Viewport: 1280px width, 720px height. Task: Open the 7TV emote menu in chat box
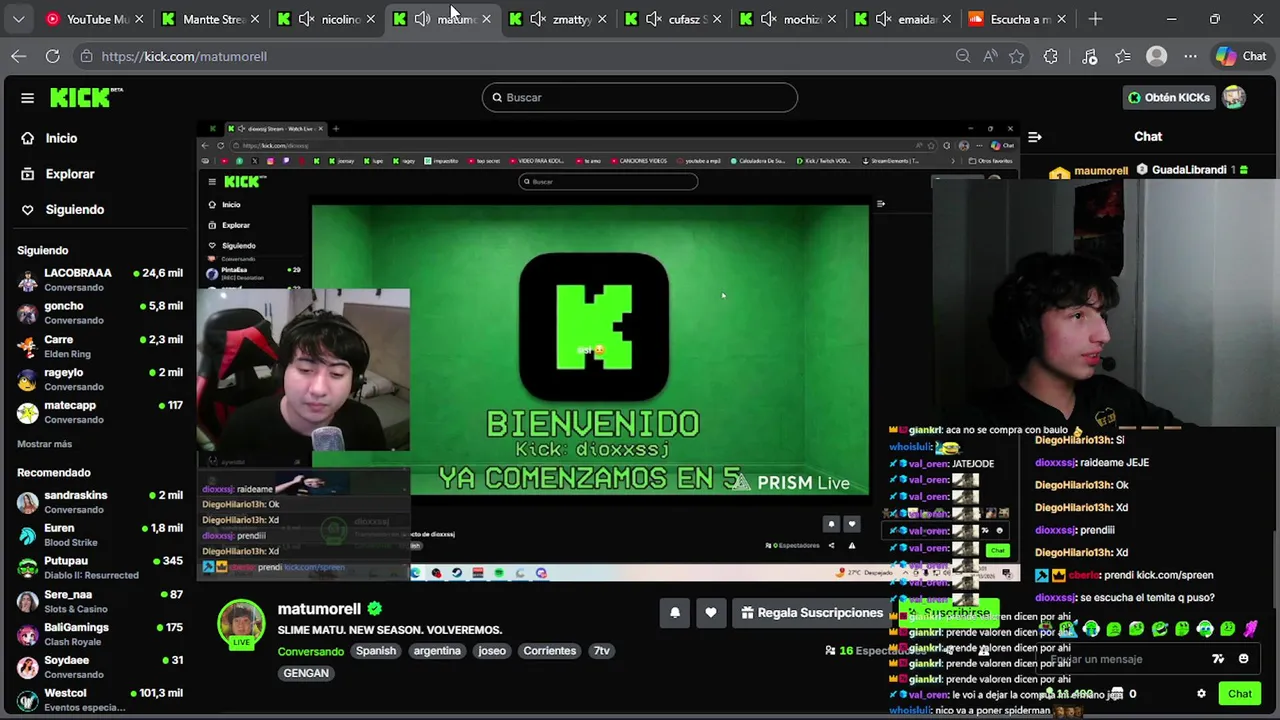click(x=1218, y=659)
